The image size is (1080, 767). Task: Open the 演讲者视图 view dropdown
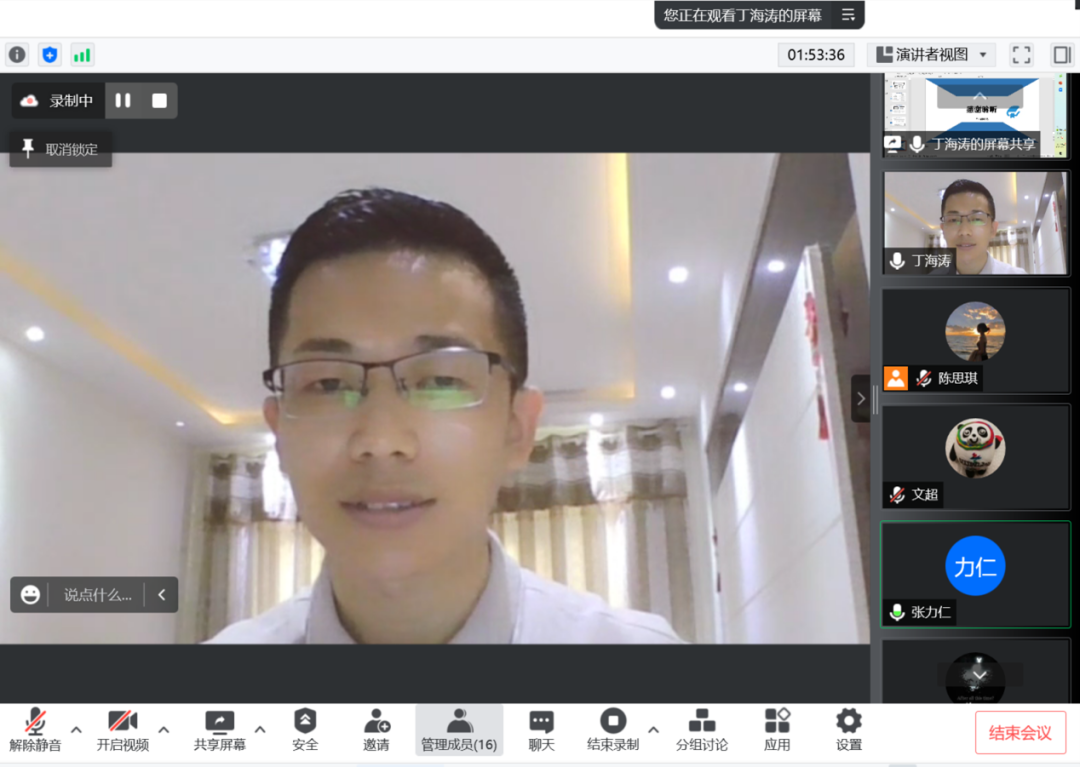point(931,55)
